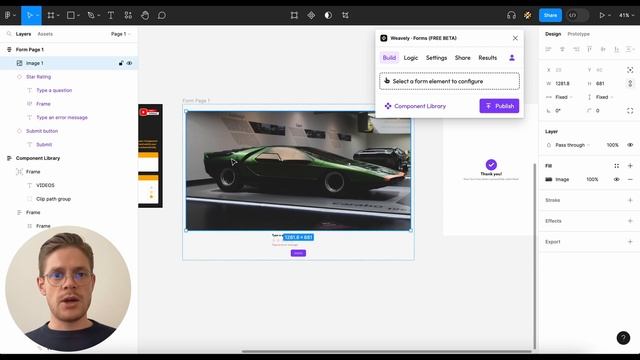The height and width of the screenshot is (360, 640).
Task: Open present options arrow beside play
Action: pyautogui.click(x=609, y=16)
